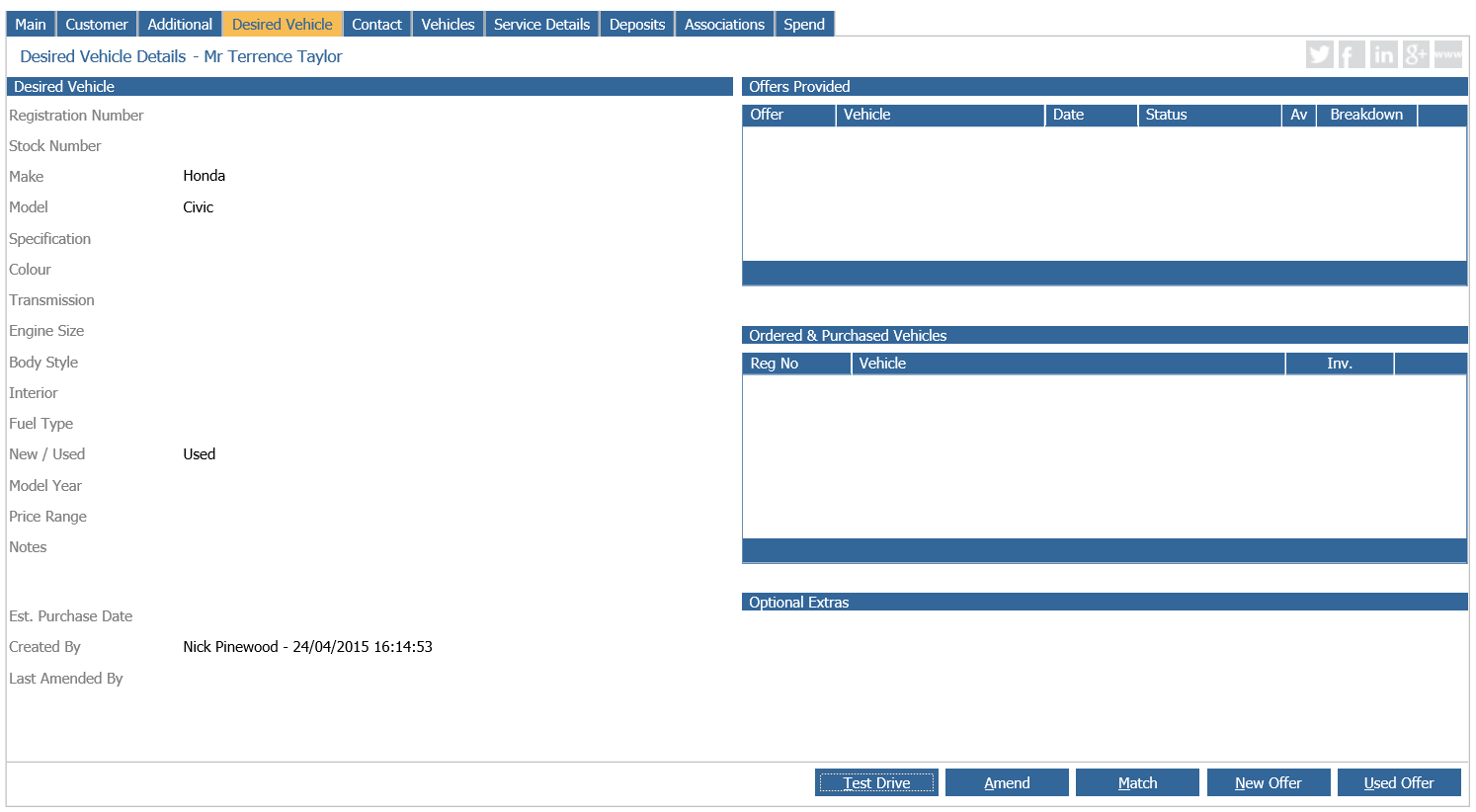Click the Match button

point(1137,782)
